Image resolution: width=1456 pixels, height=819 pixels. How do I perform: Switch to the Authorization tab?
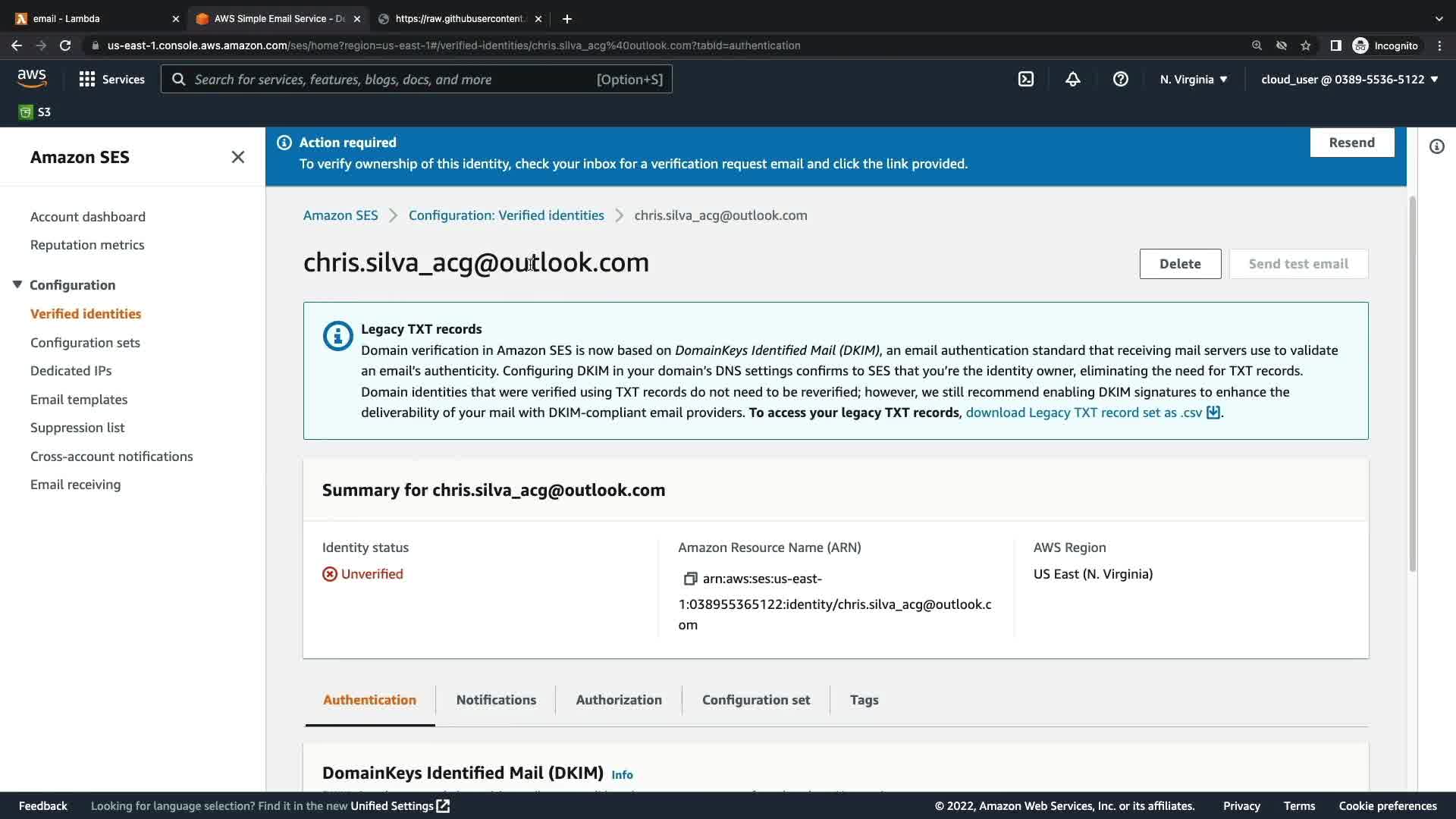618,699
